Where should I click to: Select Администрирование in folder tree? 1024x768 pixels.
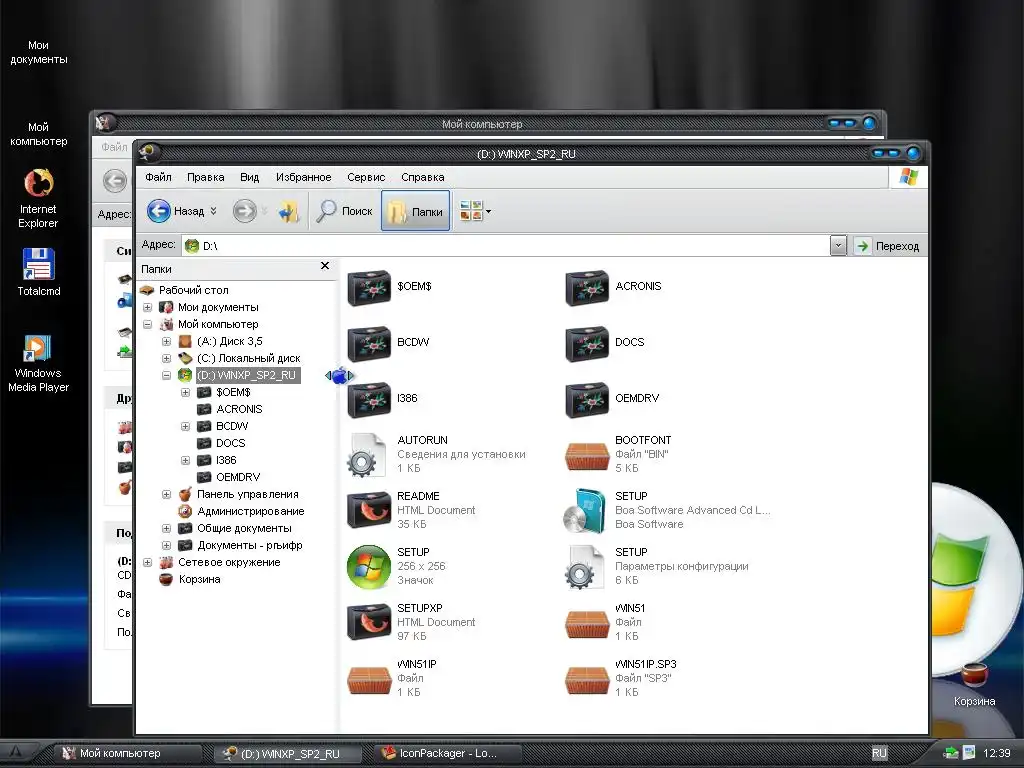250,511
